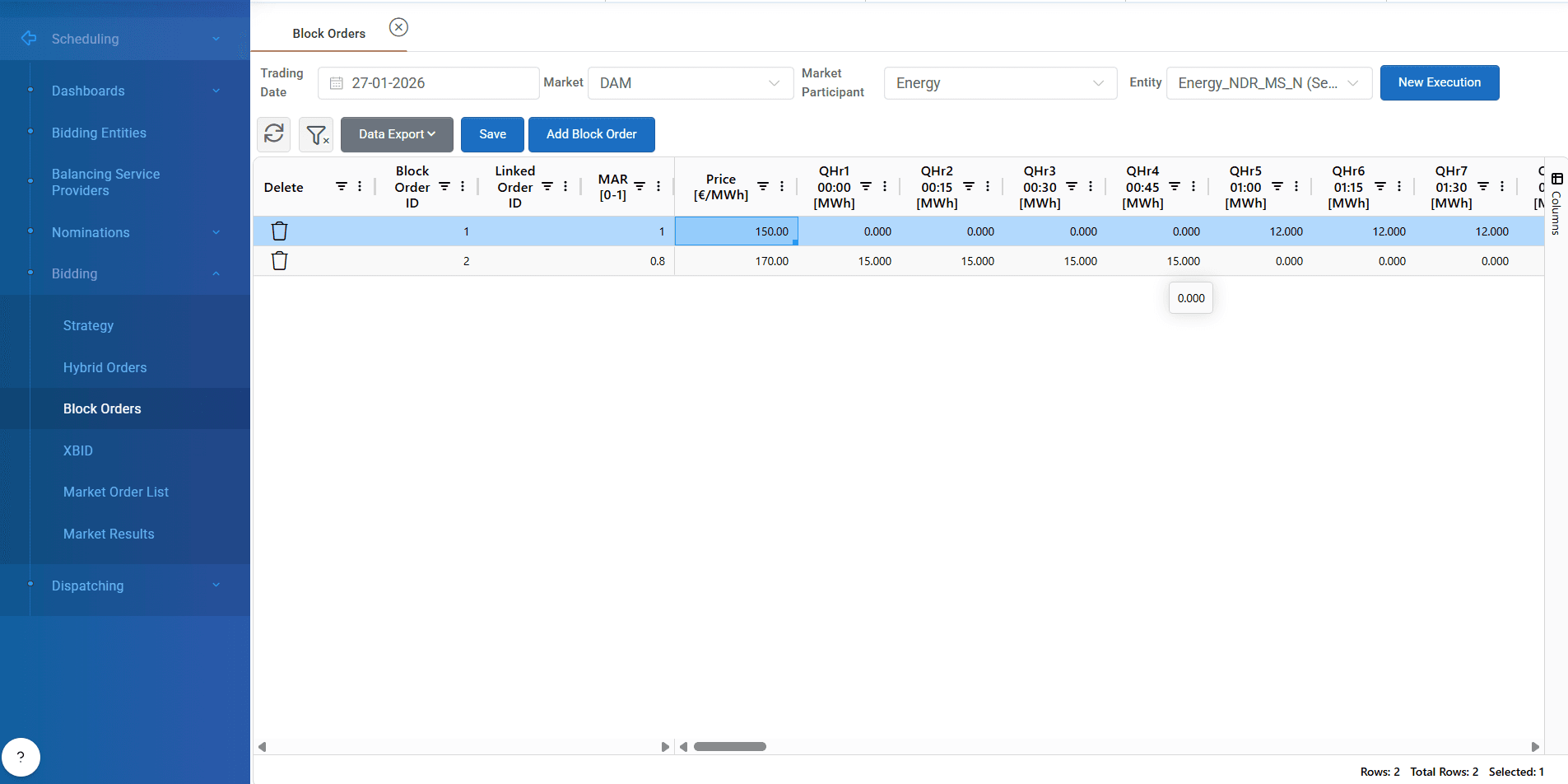The height and width of the screenshot is (784, 1568).
Task: Open Hybrid Orders in sidebar
Action: coord(105,367)
